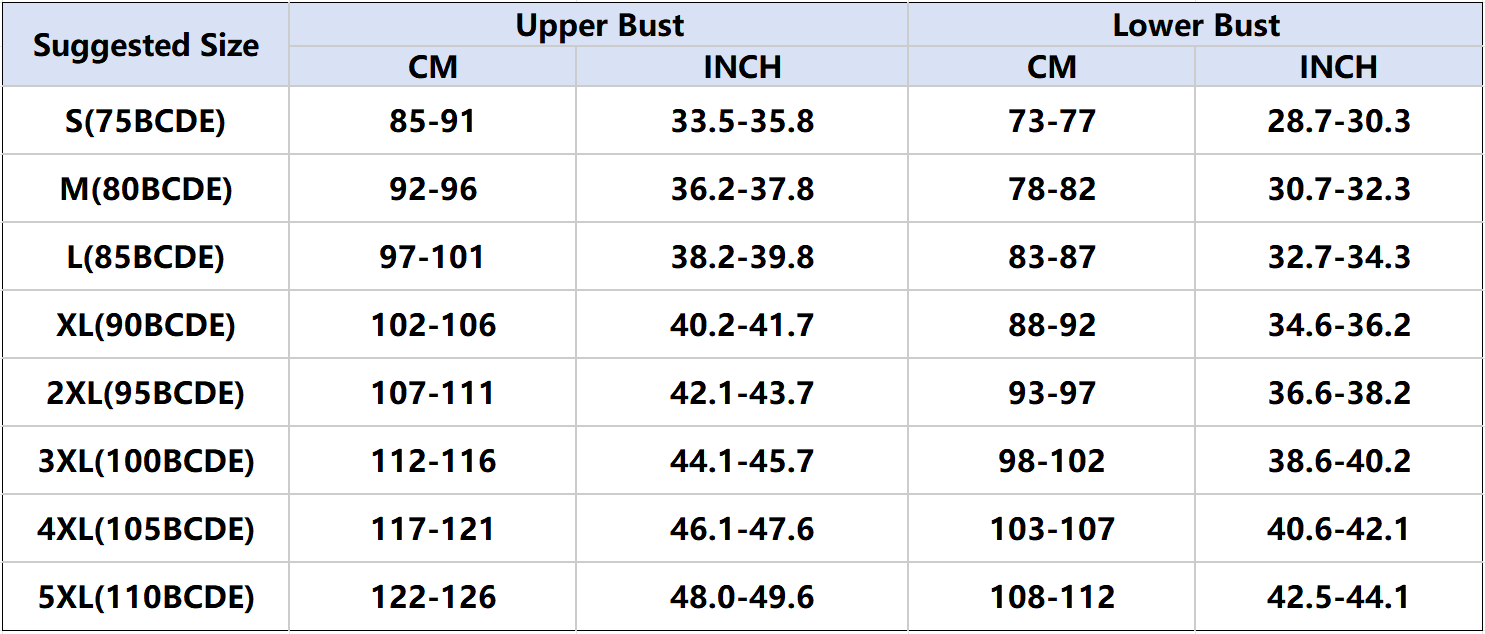Click the 5XL(110BCDE) row label

[146, 597]
